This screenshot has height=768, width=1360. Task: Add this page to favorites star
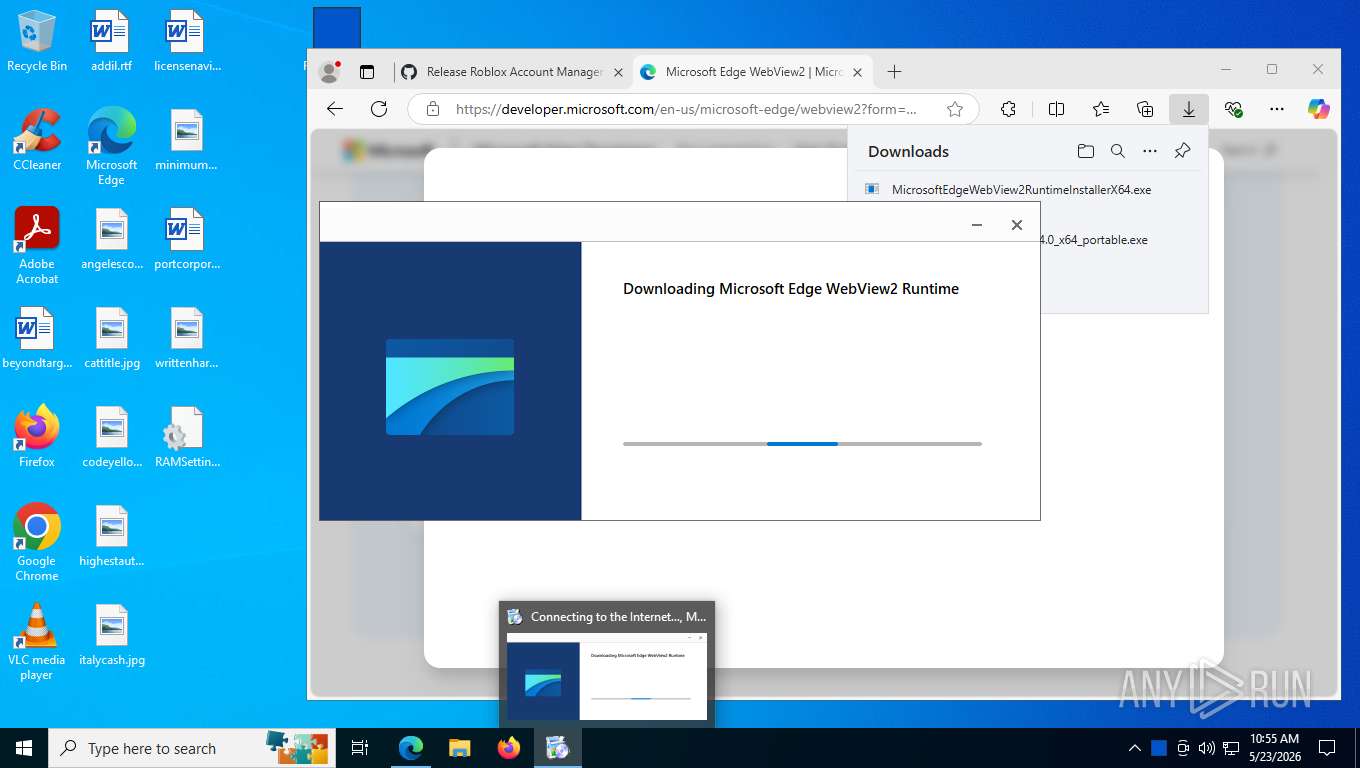[x=955, y=109]
